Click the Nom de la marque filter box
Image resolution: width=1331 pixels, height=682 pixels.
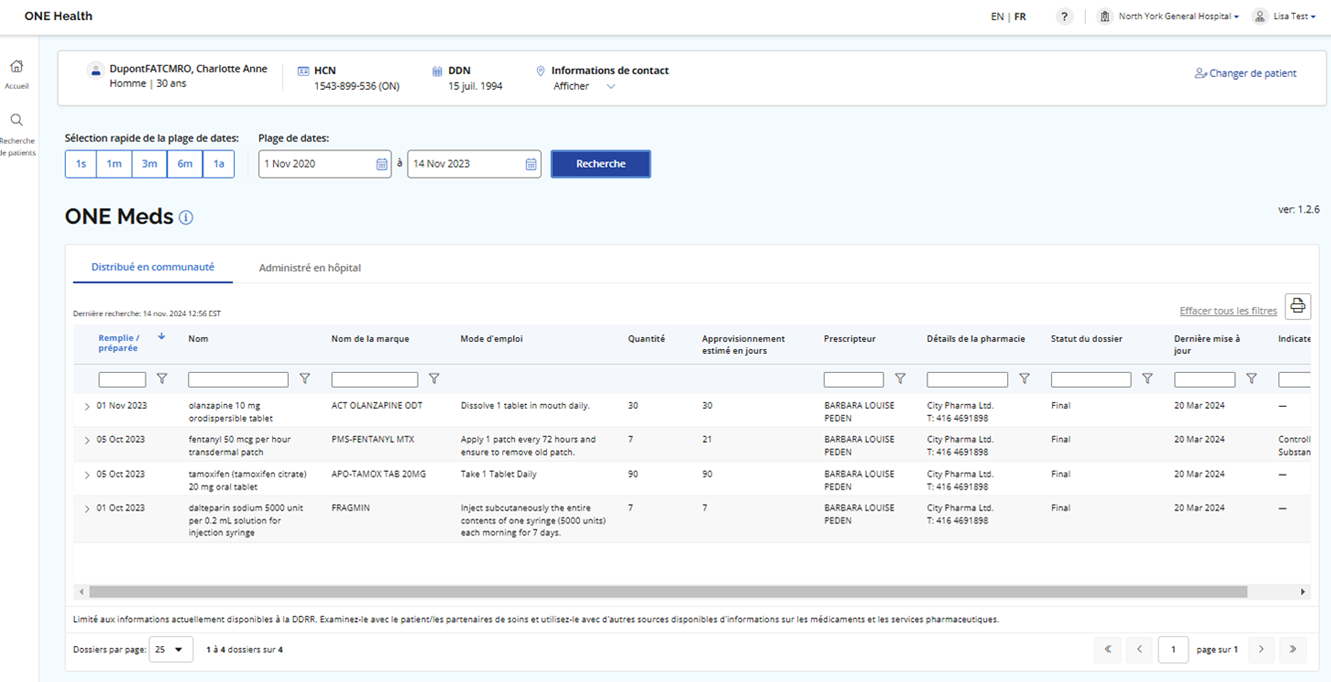(375, 380)
